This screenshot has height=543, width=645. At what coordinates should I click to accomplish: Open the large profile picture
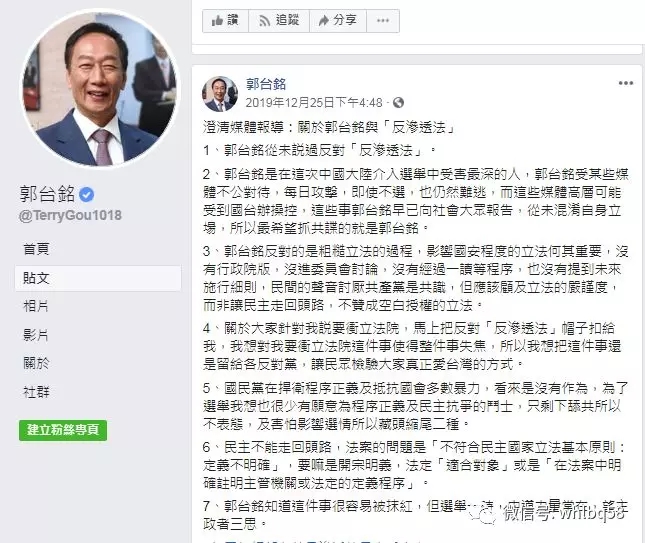coord(101,88)
